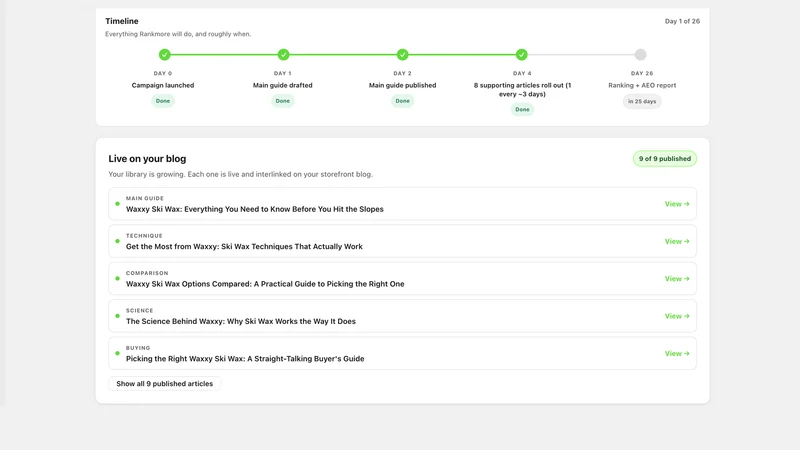Click Done badge under Main guide drafted
The image size is (800, 450).
283,101
